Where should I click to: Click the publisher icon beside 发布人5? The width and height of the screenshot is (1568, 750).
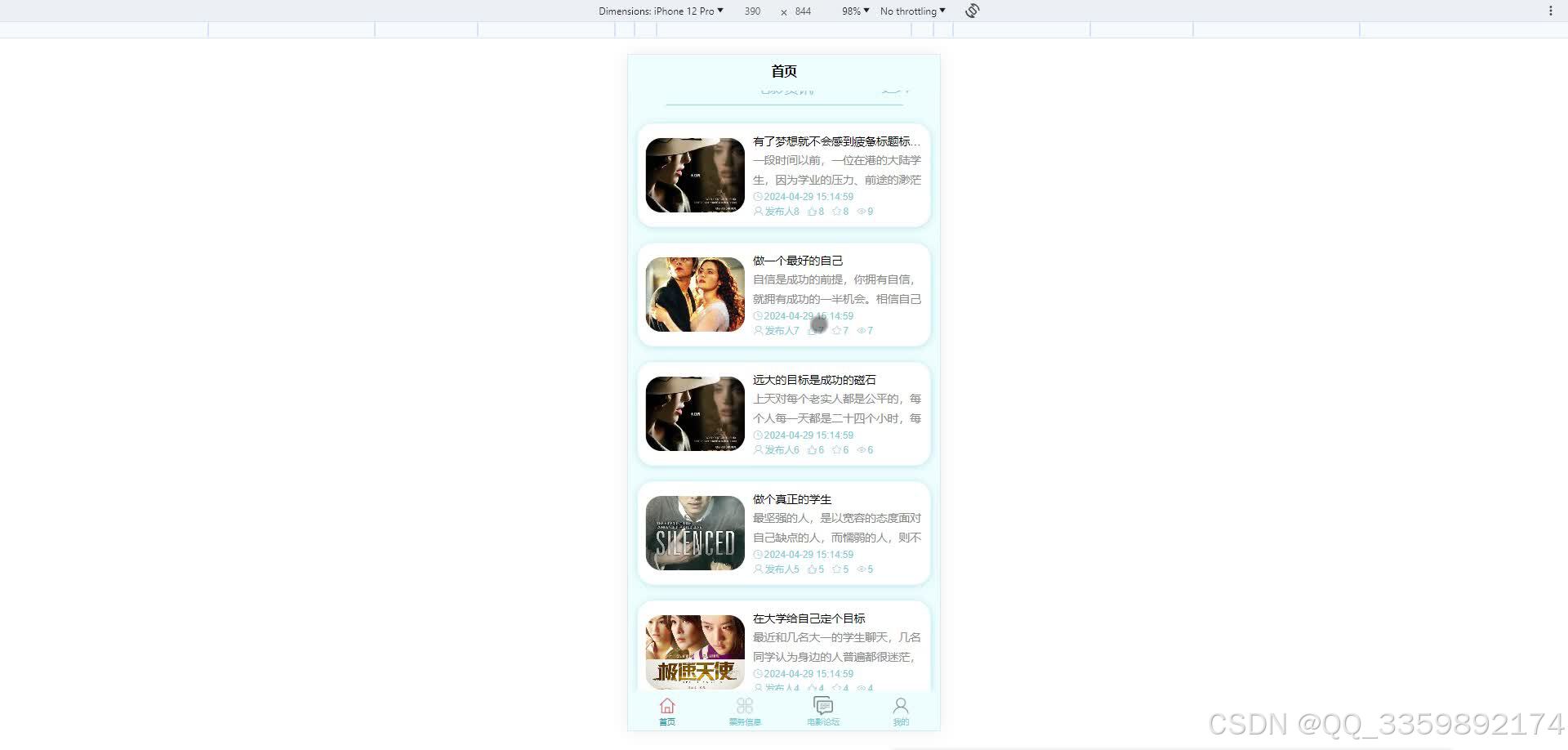click(758, 569)
